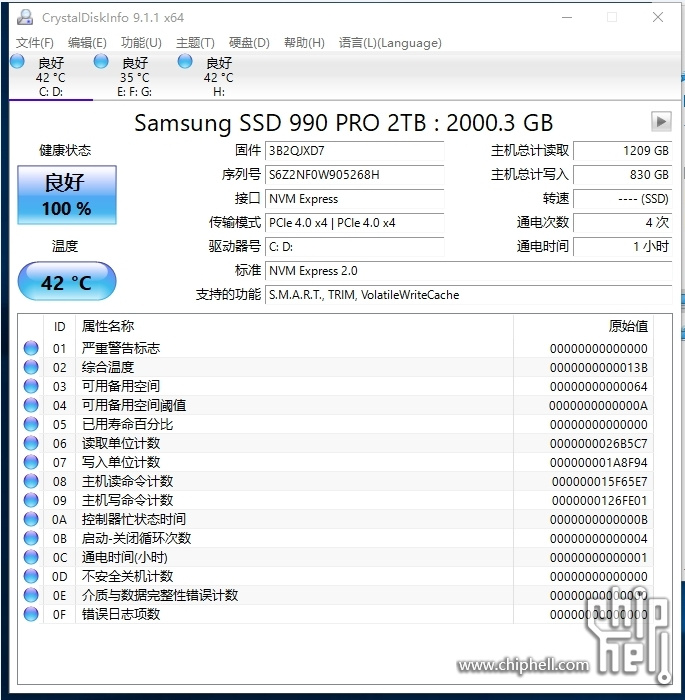Image resolution: width=685 pixels, height=700 pixels.
Task: Close the CrystalDiskInfo window
Action: pyautogui.click(x=658, y=17)
